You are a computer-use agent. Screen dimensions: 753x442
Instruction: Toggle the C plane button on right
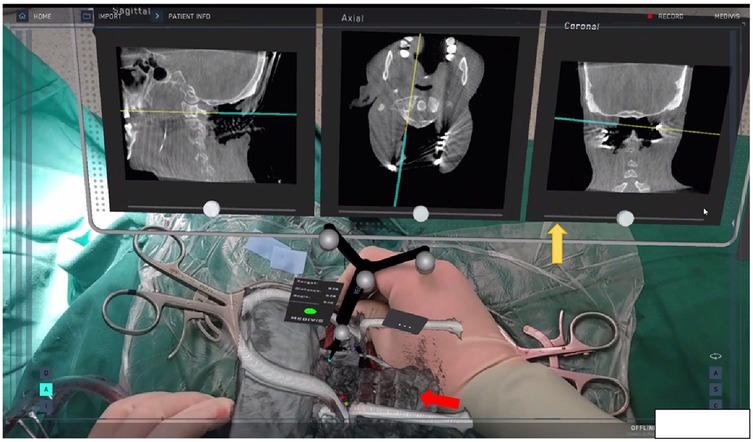[716, 405]
